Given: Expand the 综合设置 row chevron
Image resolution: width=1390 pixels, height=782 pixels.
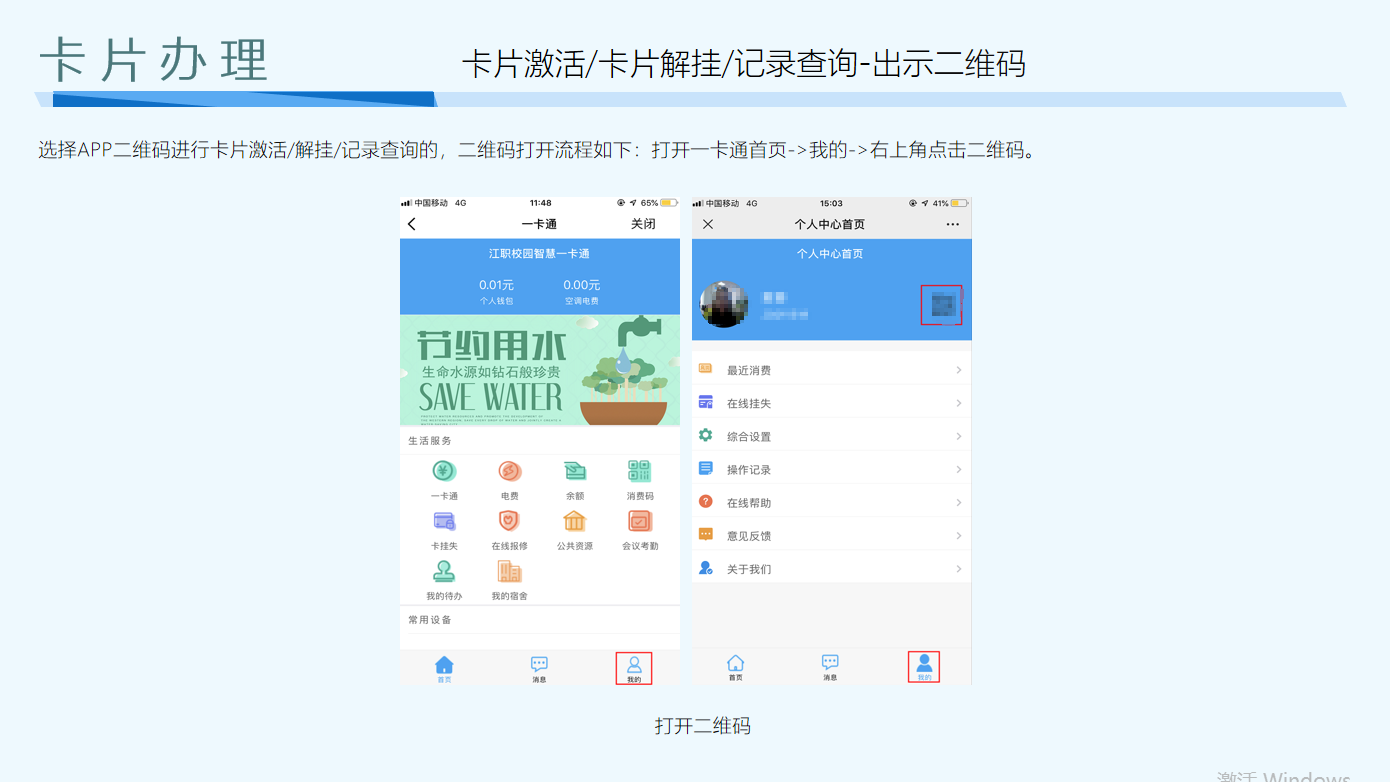Looking at the screenshot, I should 958,436.
